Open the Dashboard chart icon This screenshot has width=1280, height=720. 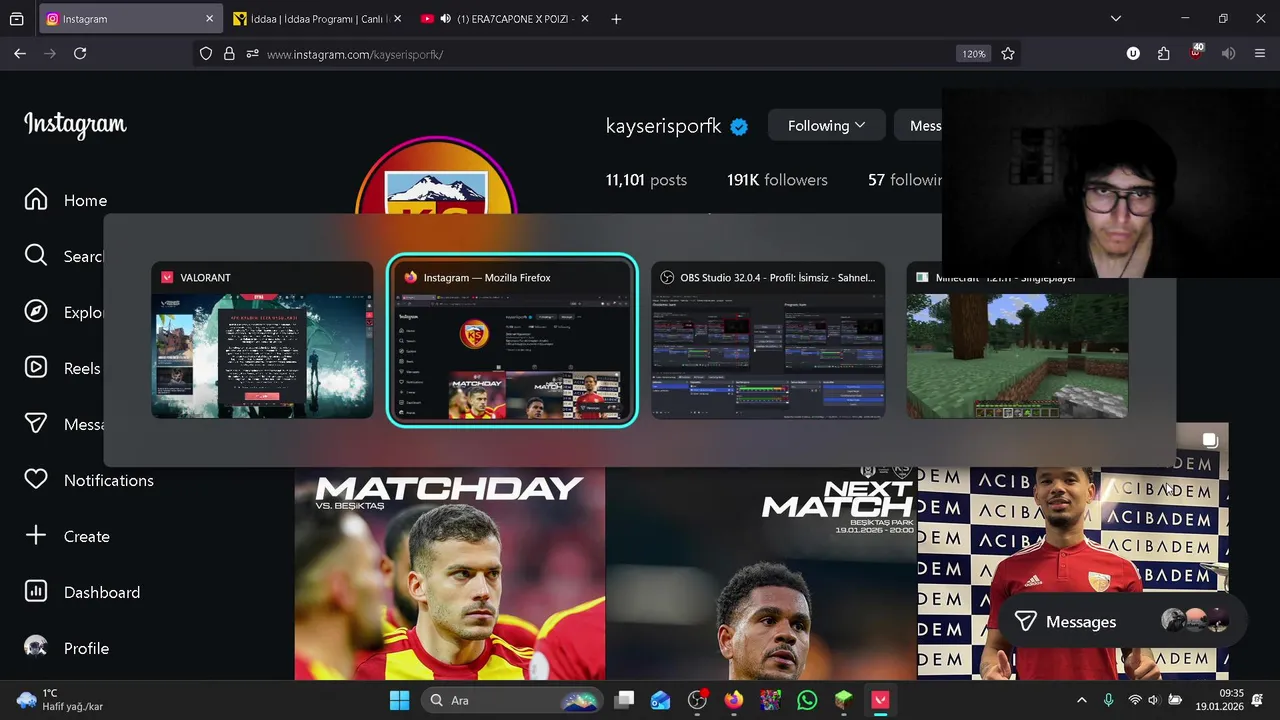pos(36,592)
